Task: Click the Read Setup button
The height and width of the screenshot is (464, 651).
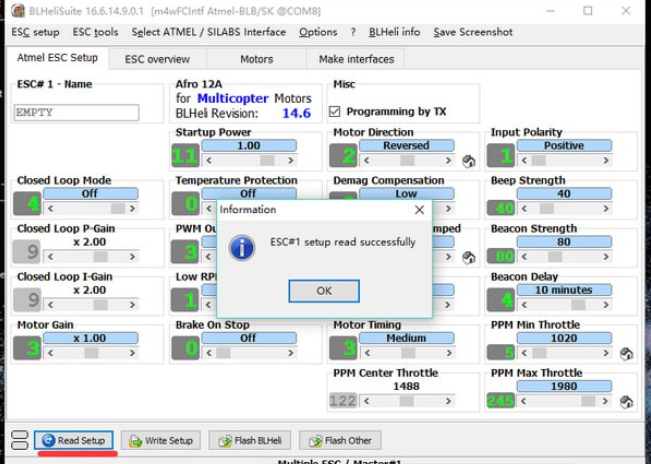Action: coord(73,440)
